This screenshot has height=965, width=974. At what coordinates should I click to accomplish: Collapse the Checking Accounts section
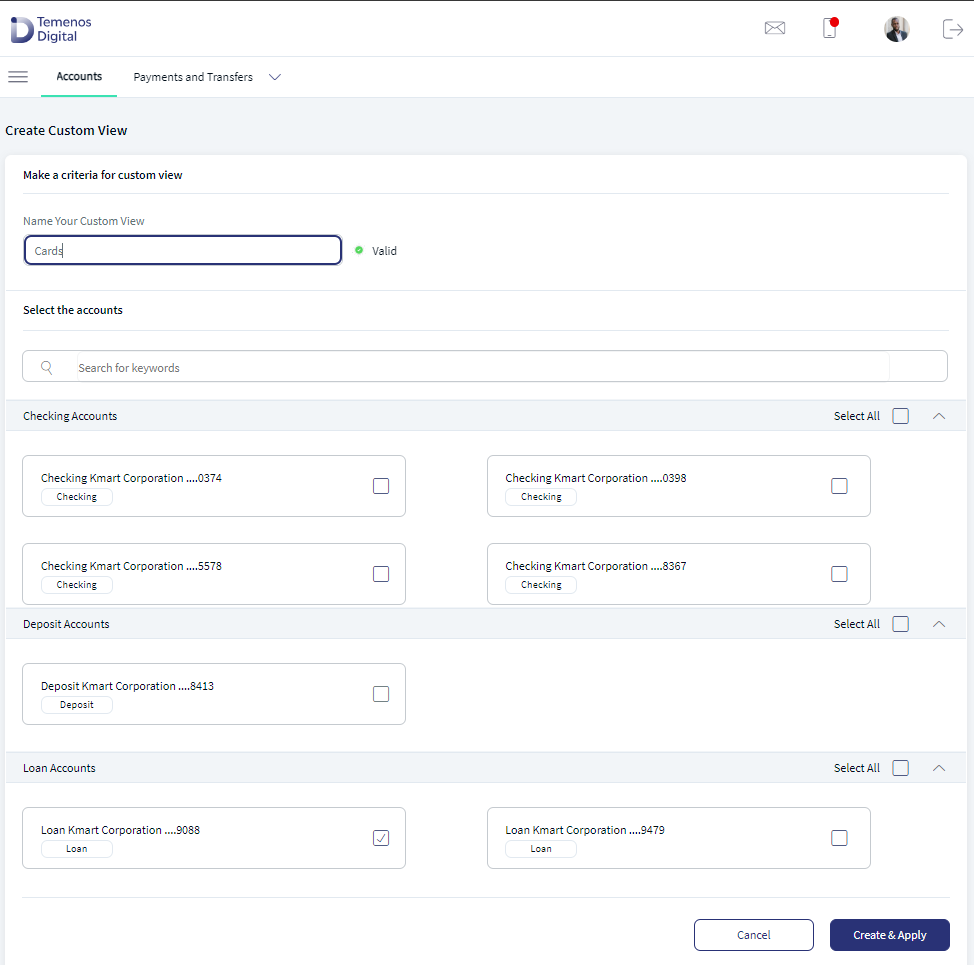(939, 416)
